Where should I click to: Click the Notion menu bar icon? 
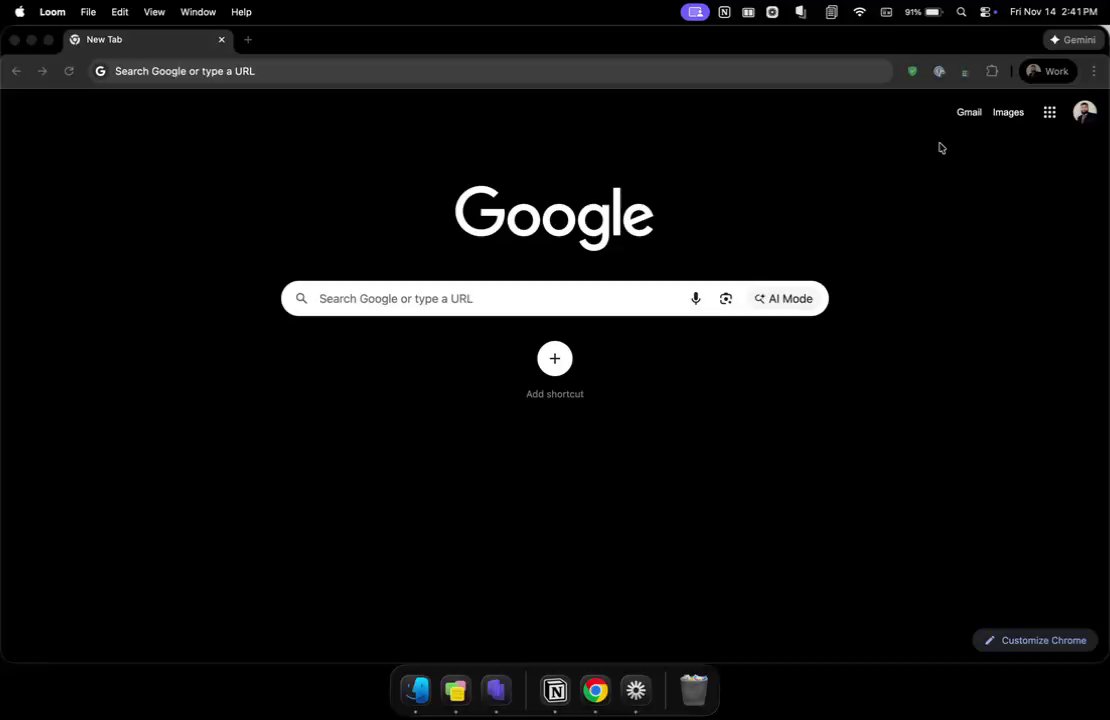click(723, 12)
